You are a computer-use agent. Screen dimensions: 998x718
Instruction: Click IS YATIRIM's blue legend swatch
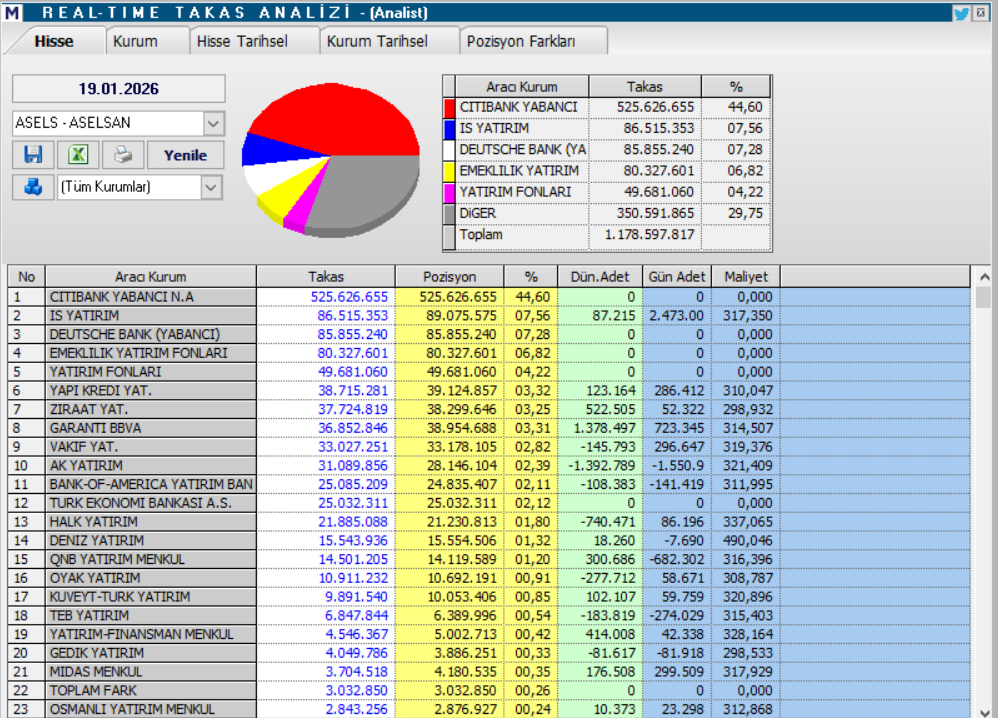(x=449, y=128)
